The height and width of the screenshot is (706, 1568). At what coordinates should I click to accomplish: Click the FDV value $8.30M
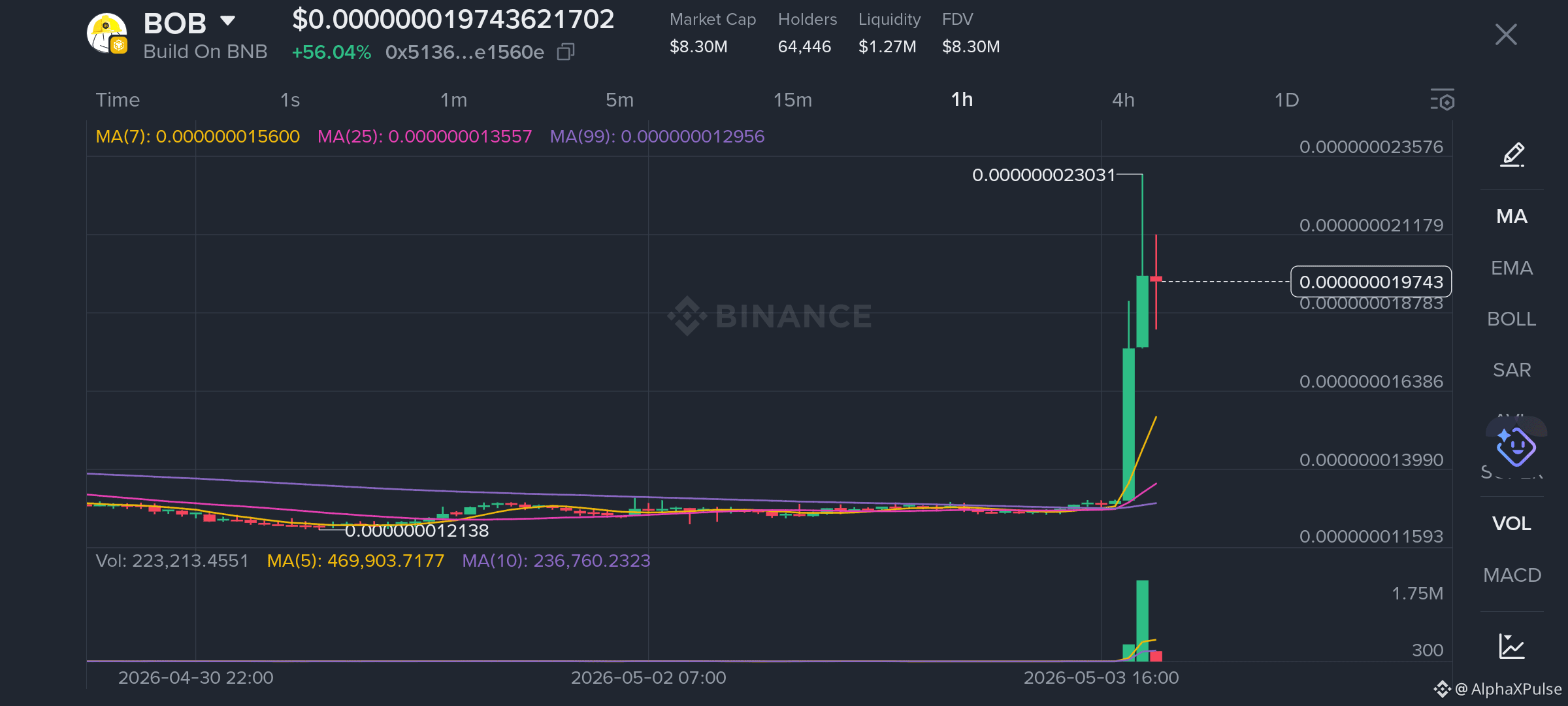click(x=971, y=46)
